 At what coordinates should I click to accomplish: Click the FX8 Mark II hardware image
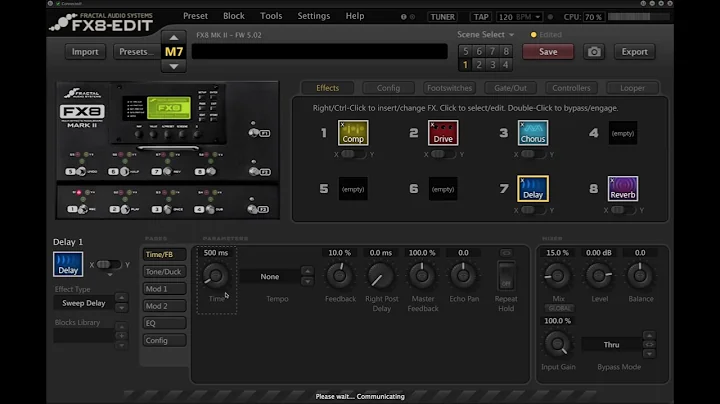pyautogui.click(x=168, y=150)
